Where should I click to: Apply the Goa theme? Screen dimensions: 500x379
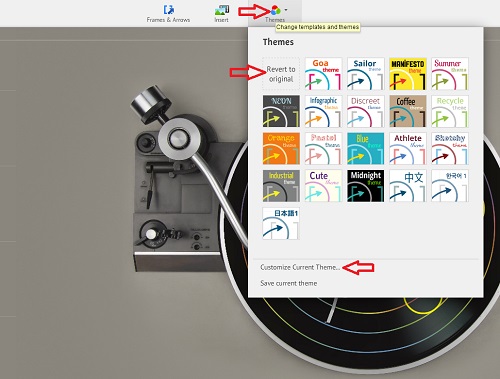click(323, 74)
